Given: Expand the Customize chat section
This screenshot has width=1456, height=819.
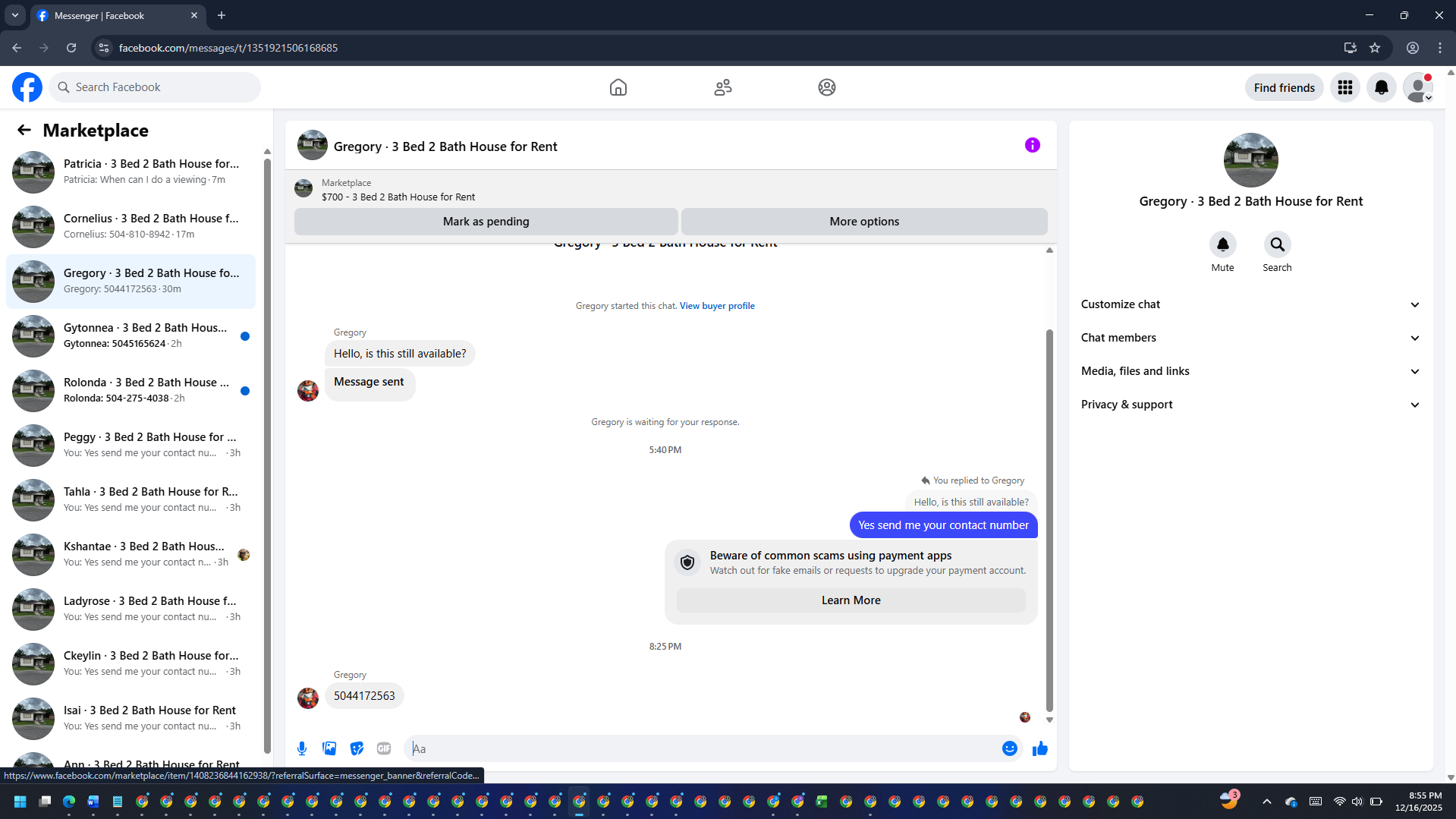Looking at the screenshot, I should pos(1250,304).
